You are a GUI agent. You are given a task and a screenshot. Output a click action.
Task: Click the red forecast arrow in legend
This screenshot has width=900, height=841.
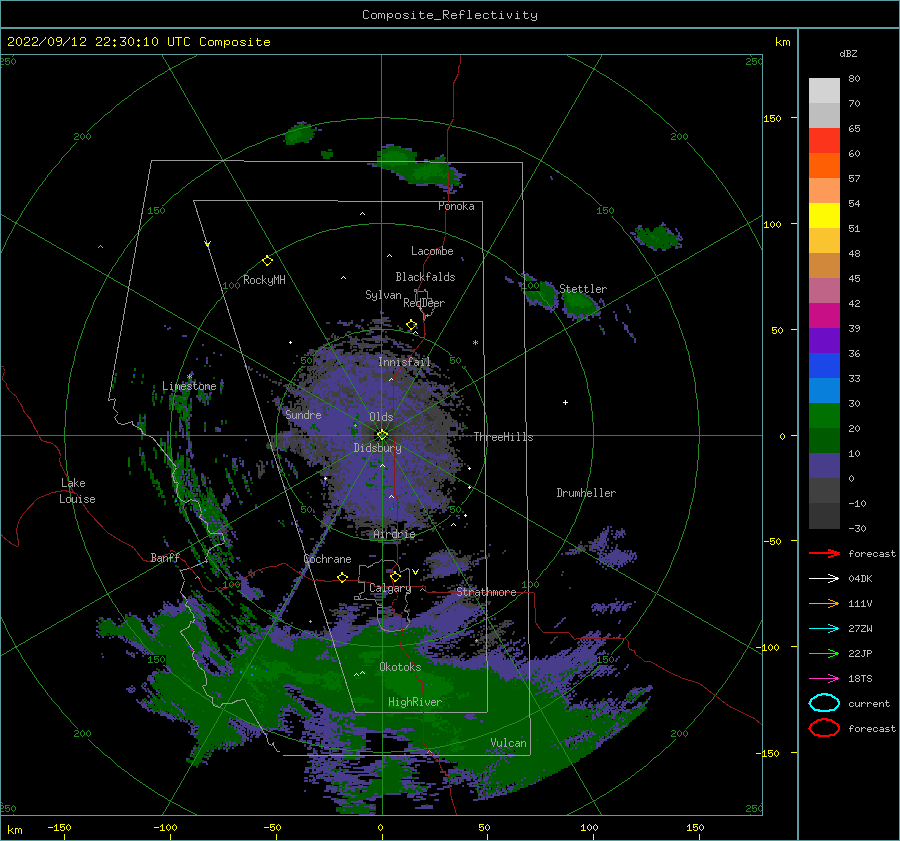pos(824,553)
